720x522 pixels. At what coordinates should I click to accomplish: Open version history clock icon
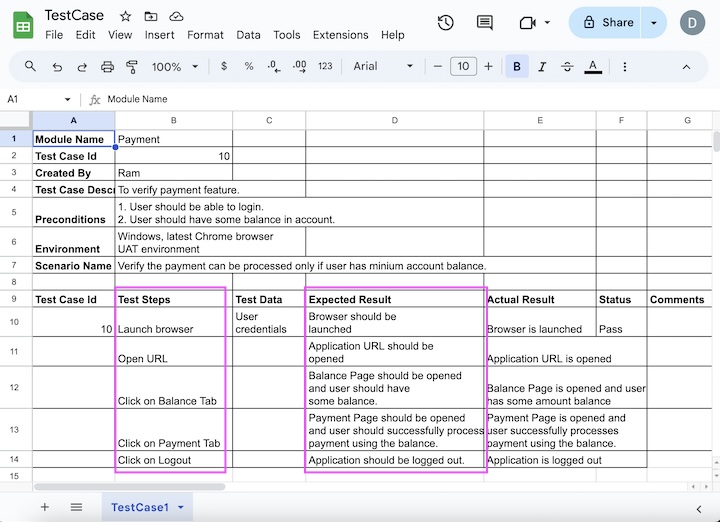click(x=446, y=22)
